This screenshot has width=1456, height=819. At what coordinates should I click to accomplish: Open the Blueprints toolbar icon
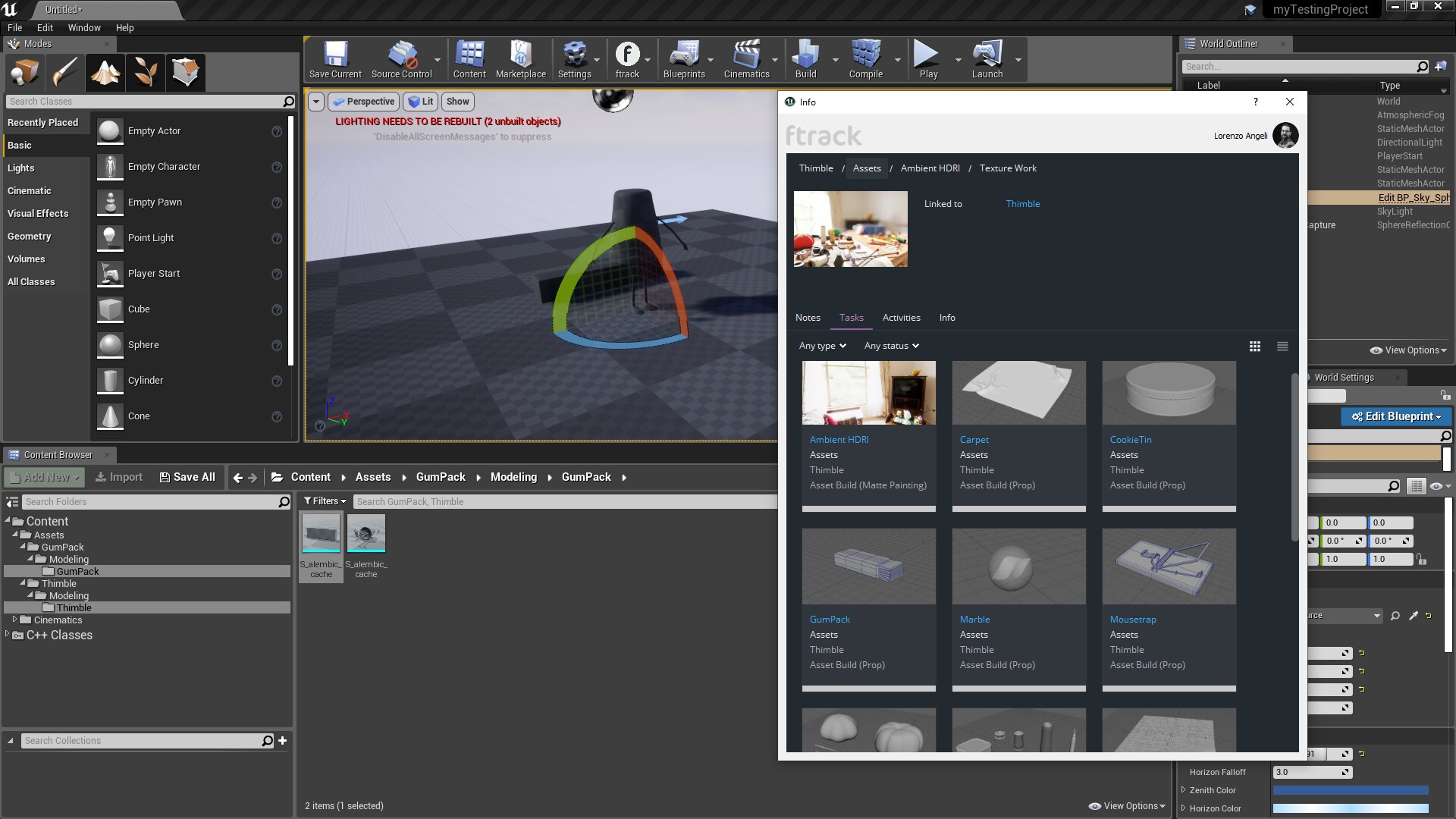pos(685,55)
